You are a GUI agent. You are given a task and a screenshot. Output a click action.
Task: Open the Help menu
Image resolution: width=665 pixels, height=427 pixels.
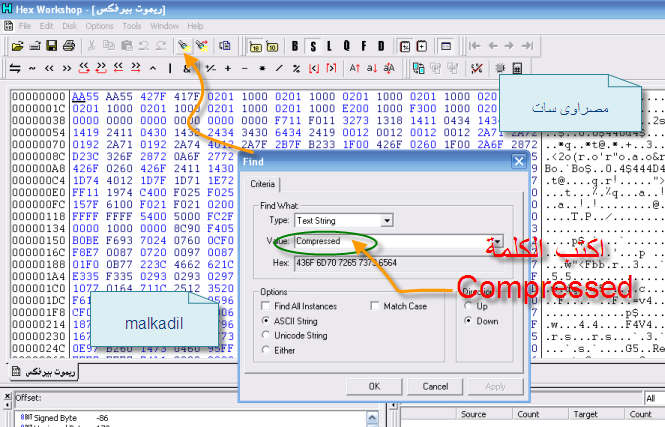(x=196, y=26)
